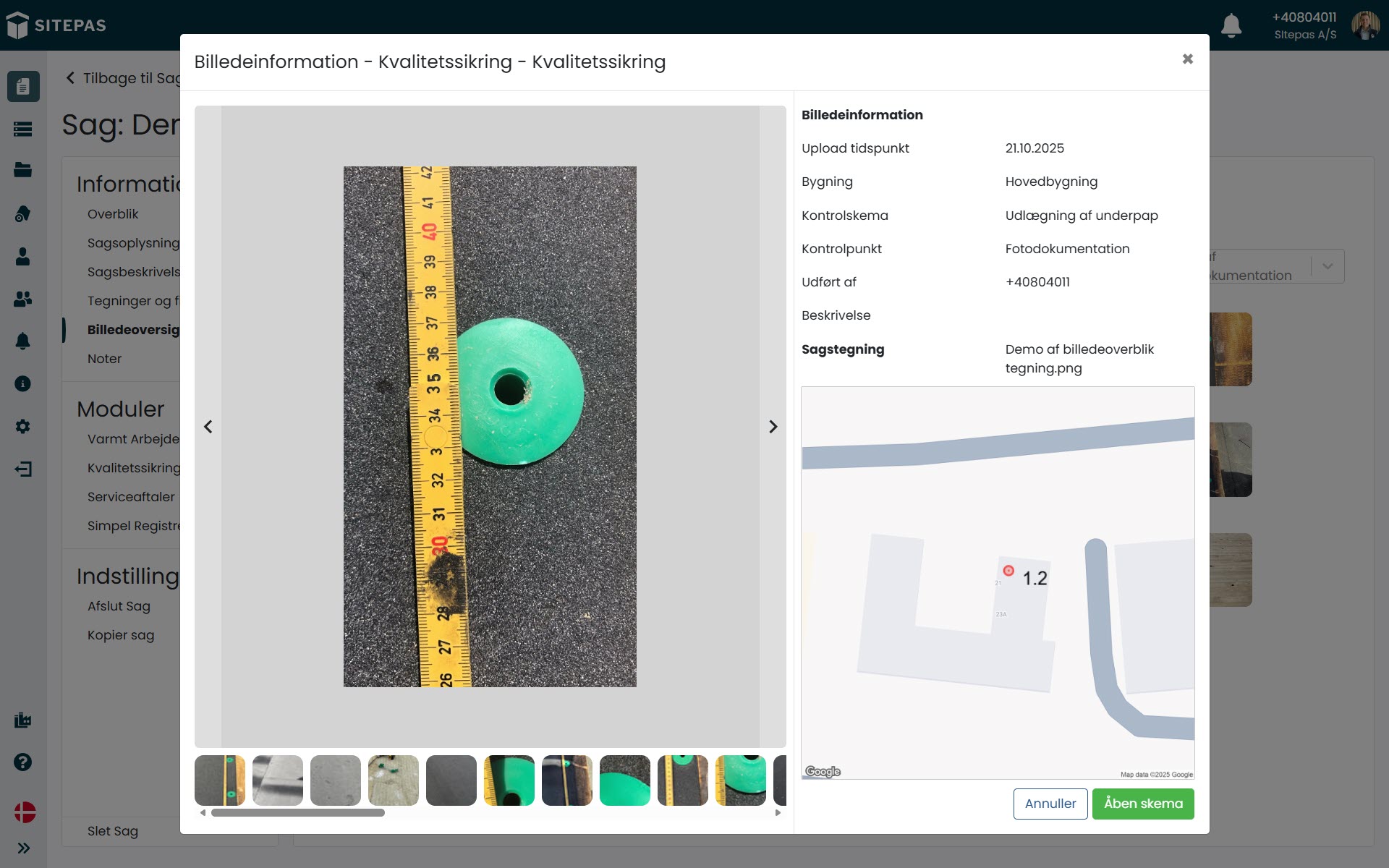
Task: Open the folder icon in the sidebar
Action: [x=22, y=171]
